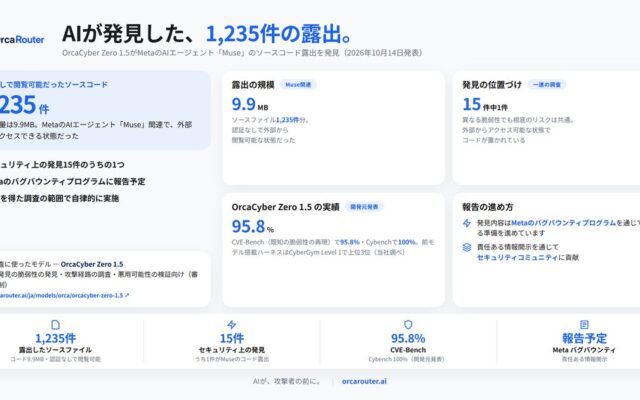Click the OrcaRouter logo
The height and width of the screenshot is (400, 640).
point(22,40)
